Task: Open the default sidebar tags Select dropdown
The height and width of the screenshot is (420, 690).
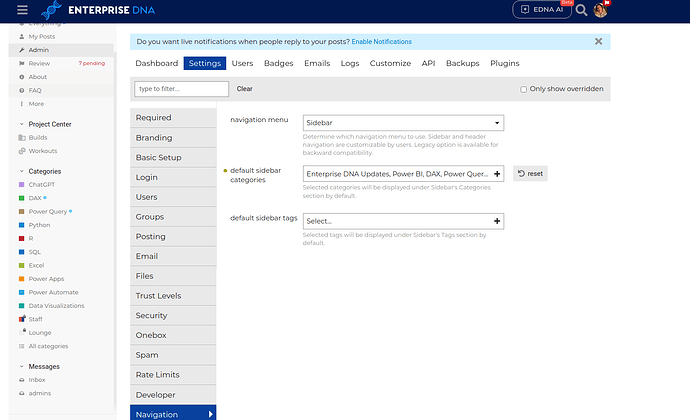Action: pyautogui.click(x=403, y=221)
